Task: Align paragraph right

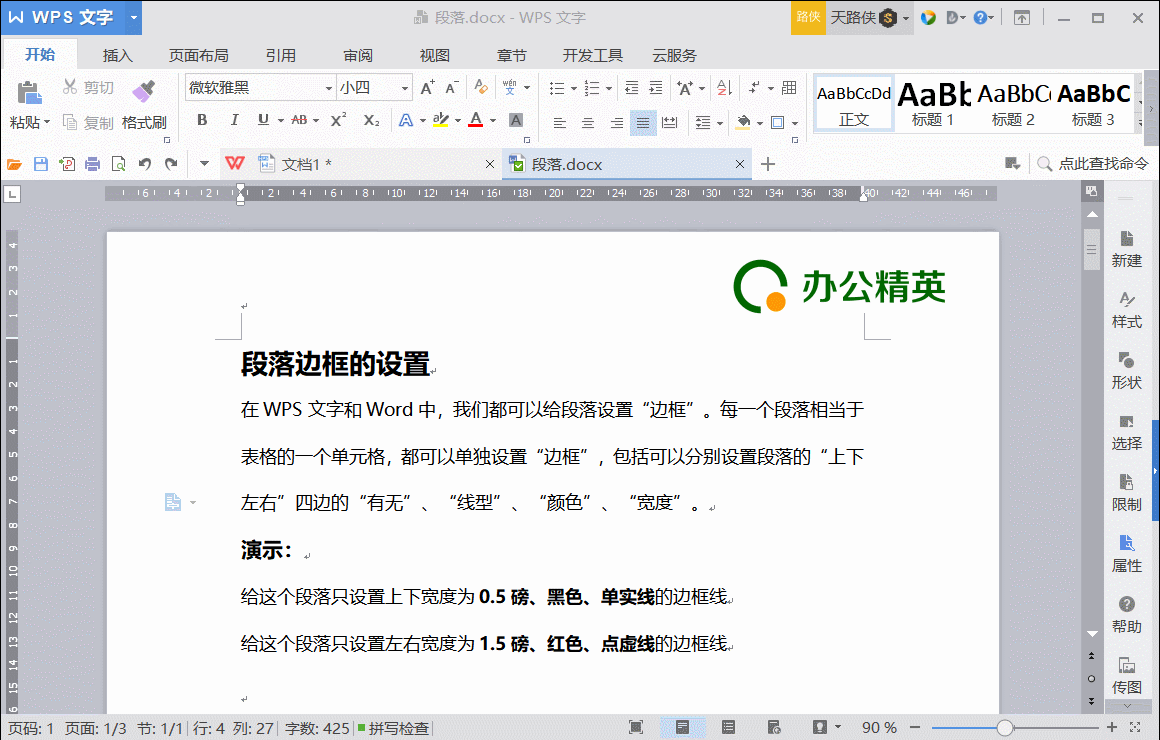Action: pyautogui.click(x=616, y=123)
